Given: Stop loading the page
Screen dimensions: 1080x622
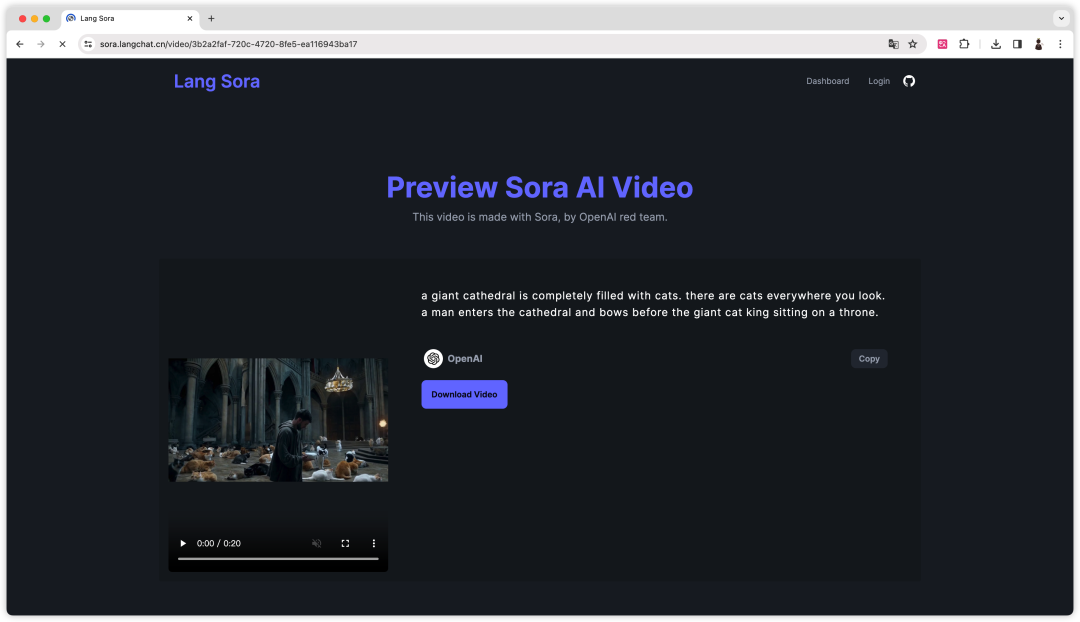Looking at the screenshot, I should click(62, 44).
